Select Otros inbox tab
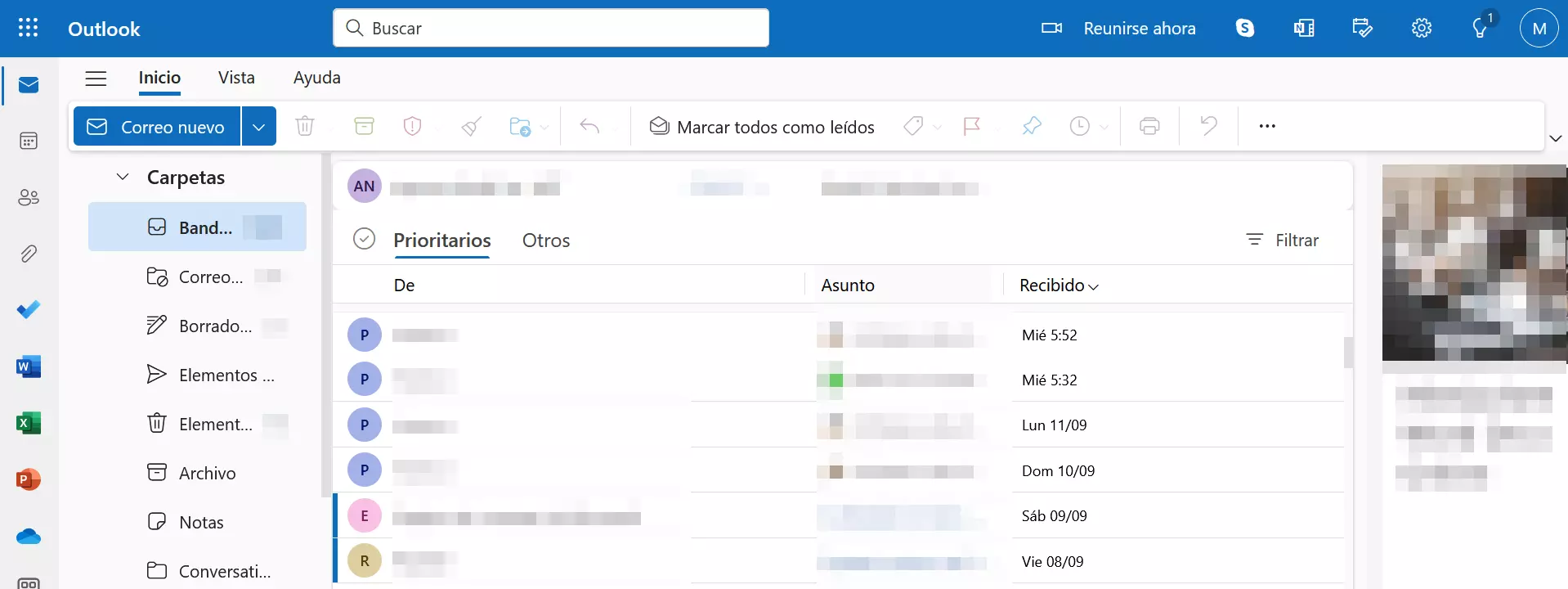The height and width of the screenshot is (589, 1568). [546, 240]
